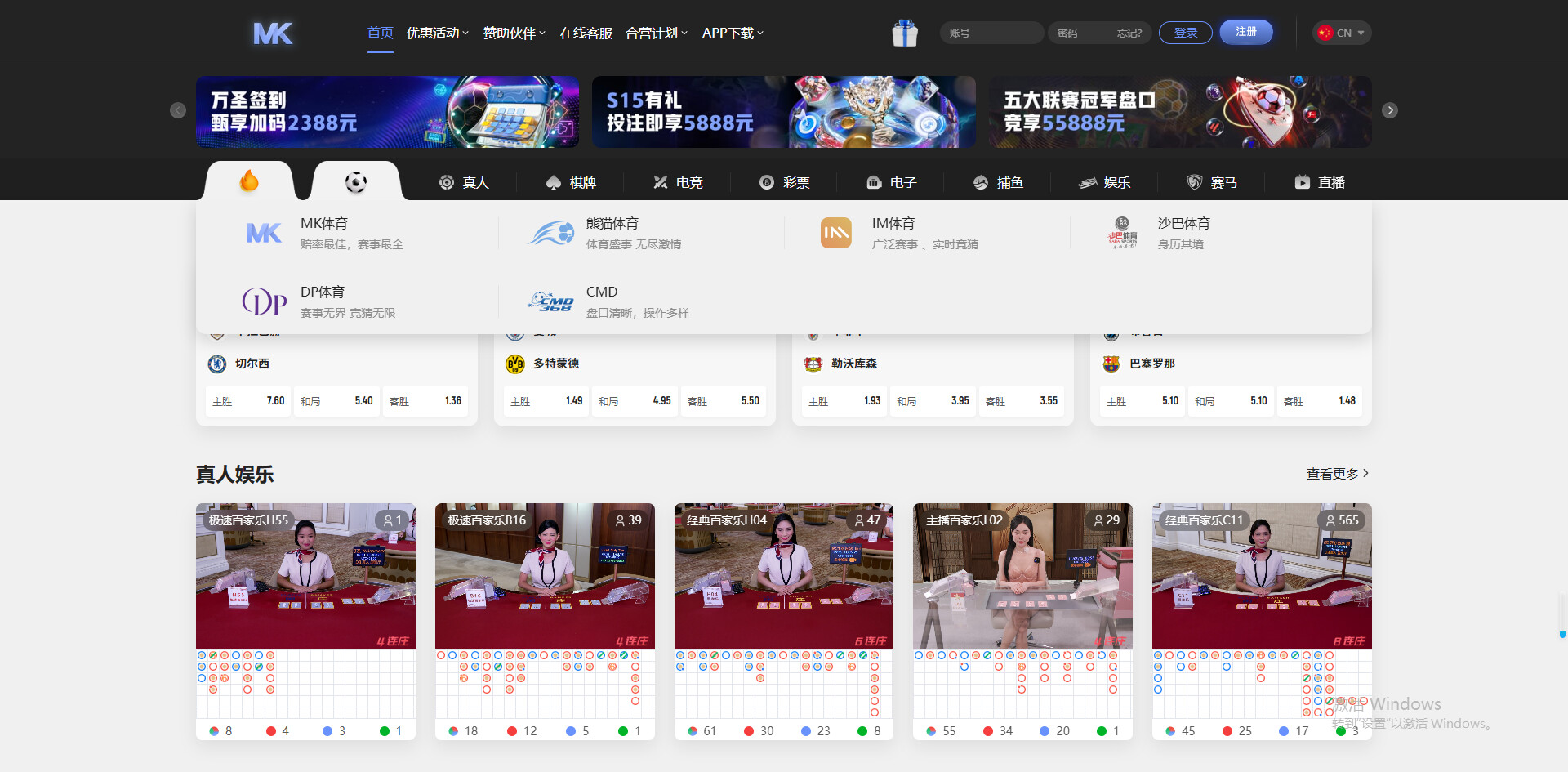Open the flame hot games tab
This screenshot has width=1568, height=772.
pyautogui.click(x=249, y=181)
